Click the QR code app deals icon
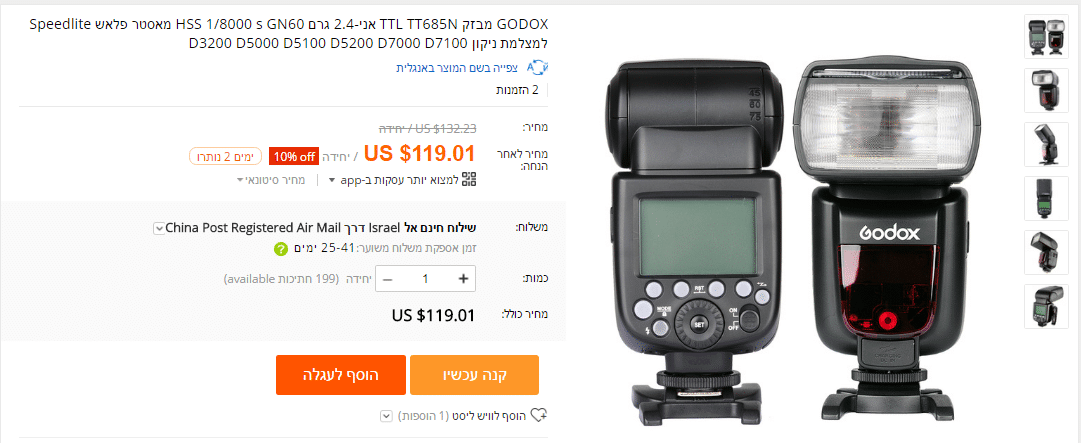This screenshot has height=443, width=1081. (469, 180)
